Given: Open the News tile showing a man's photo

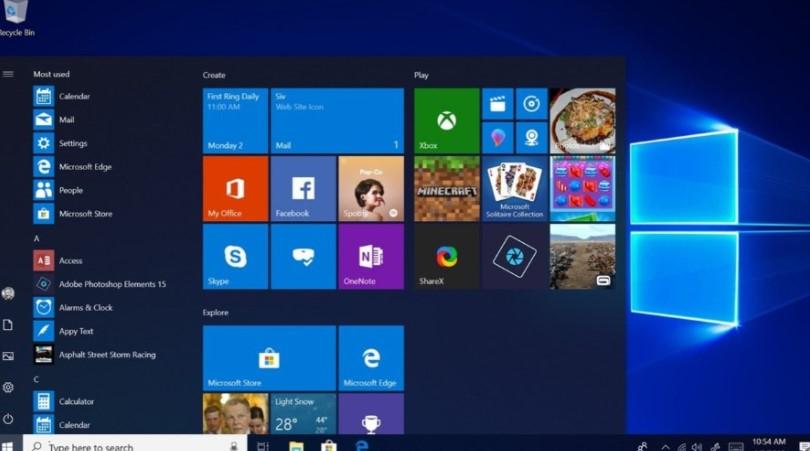Looking at the screenshot, I should coord(235,414).
